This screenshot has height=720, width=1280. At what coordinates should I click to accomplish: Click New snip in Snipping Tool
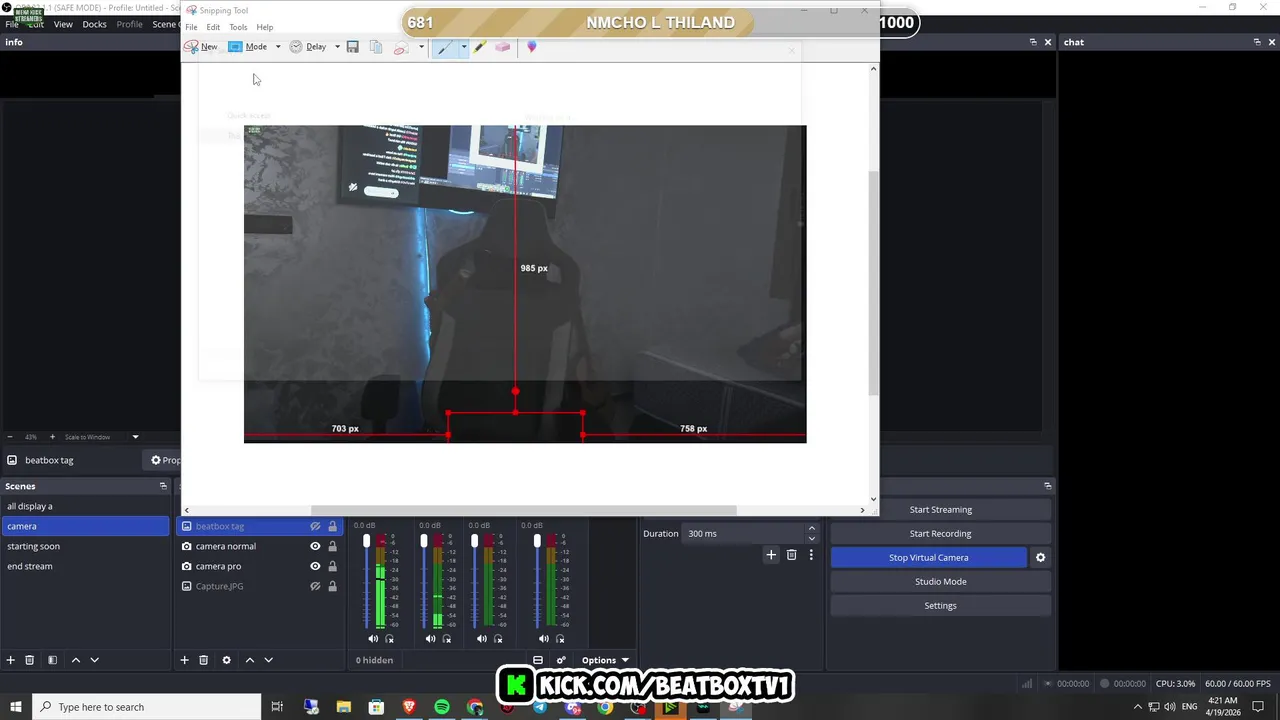click(201, 47)
